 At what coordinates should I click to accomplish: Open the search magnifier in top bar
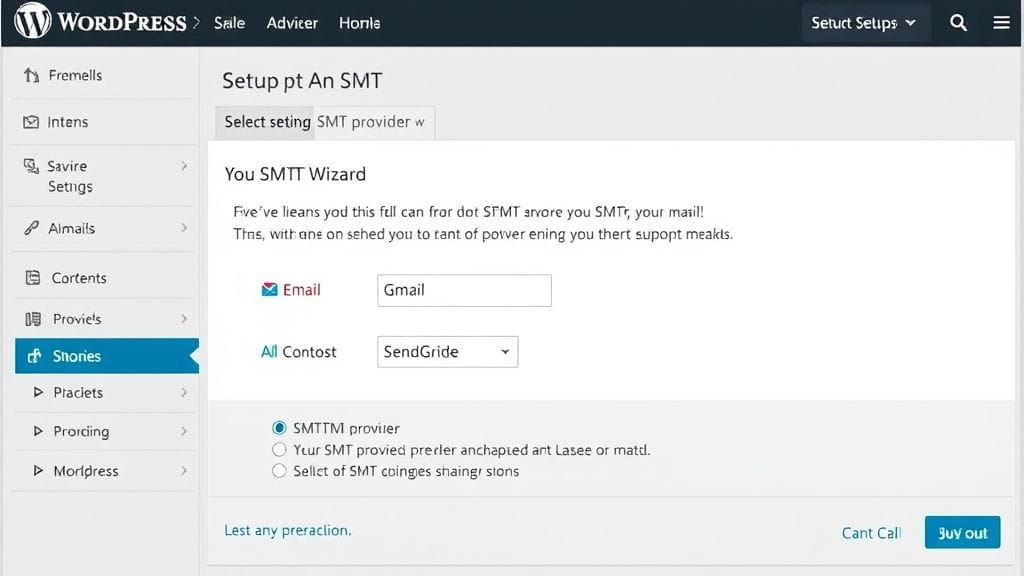click(x=958, y=20)
